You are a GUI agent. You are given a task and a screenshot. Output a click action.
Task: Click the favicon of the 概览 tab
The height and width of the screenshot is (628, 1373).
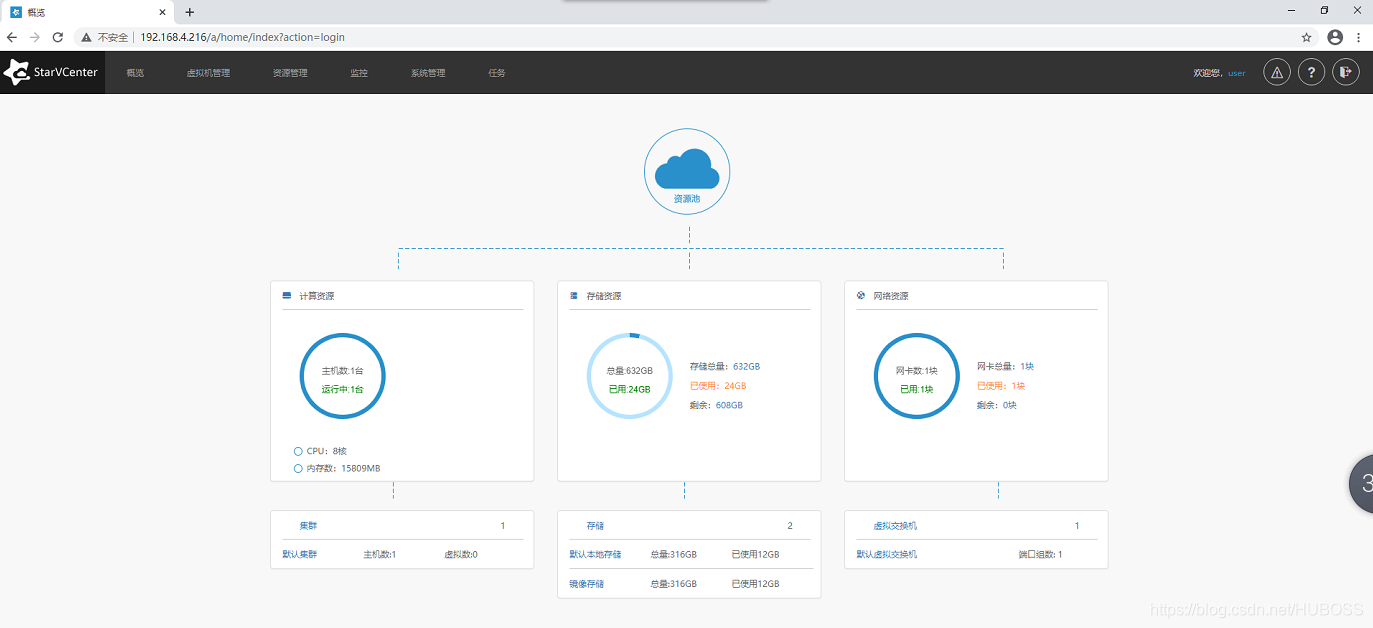(x=16, y=12)
